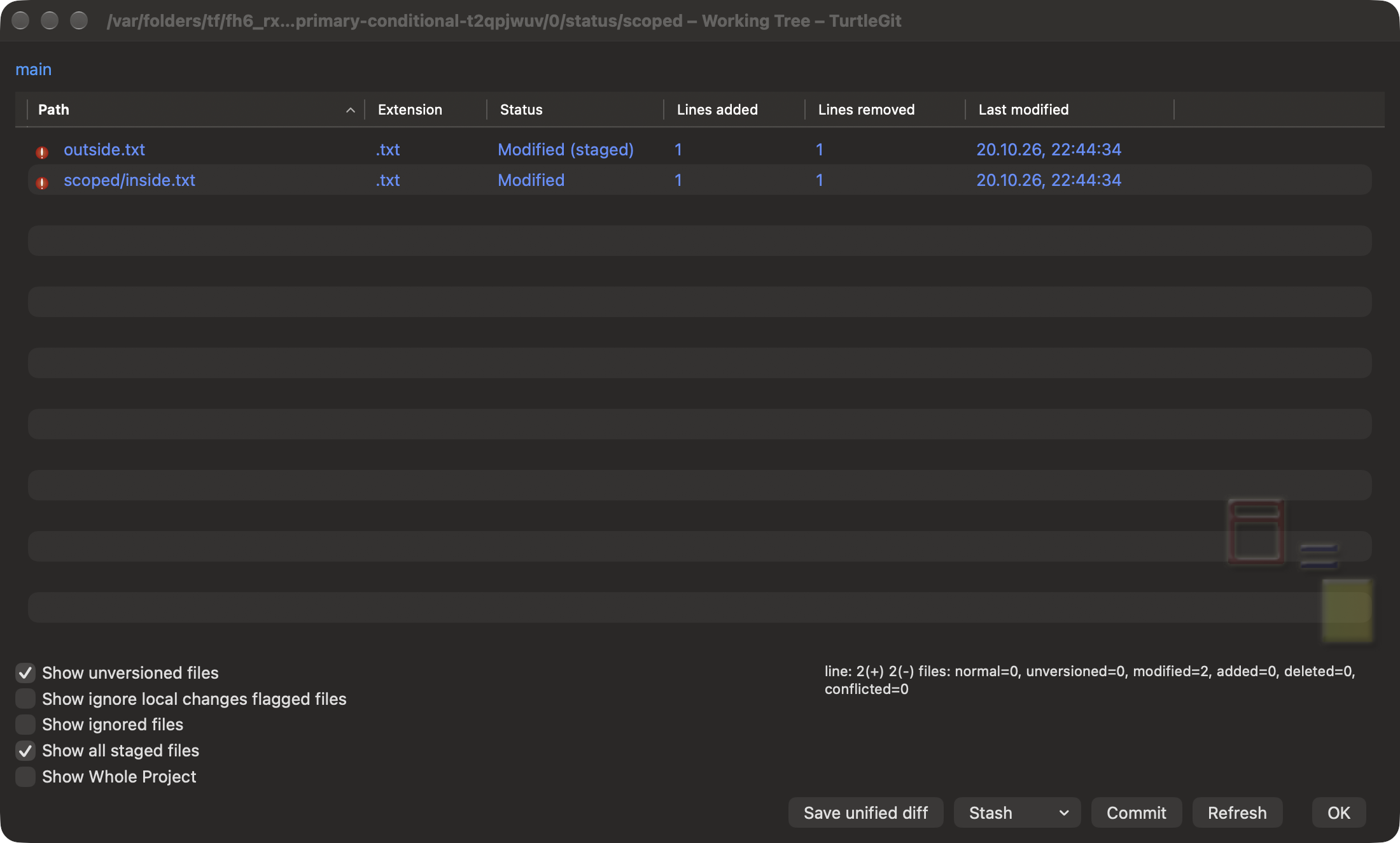Open the Stash dropdown arrow
Screen dimensions: 1400x843
point(1063,812)
